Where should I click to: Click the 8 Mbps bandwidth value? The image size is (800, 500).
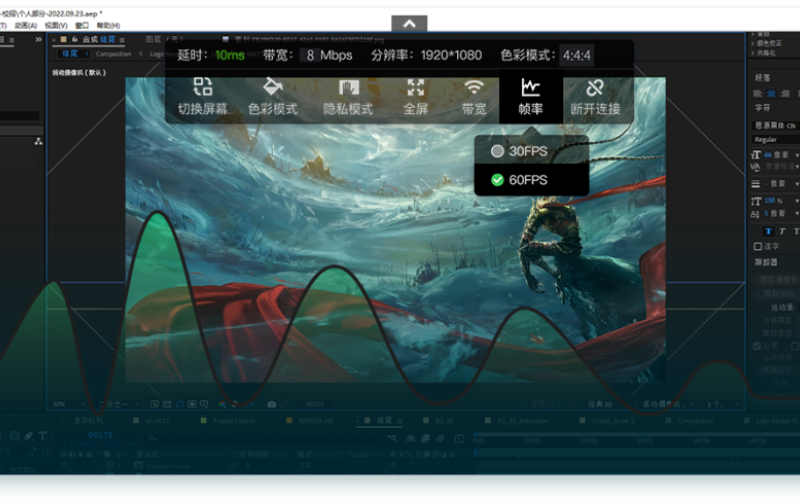pos(329,55)
